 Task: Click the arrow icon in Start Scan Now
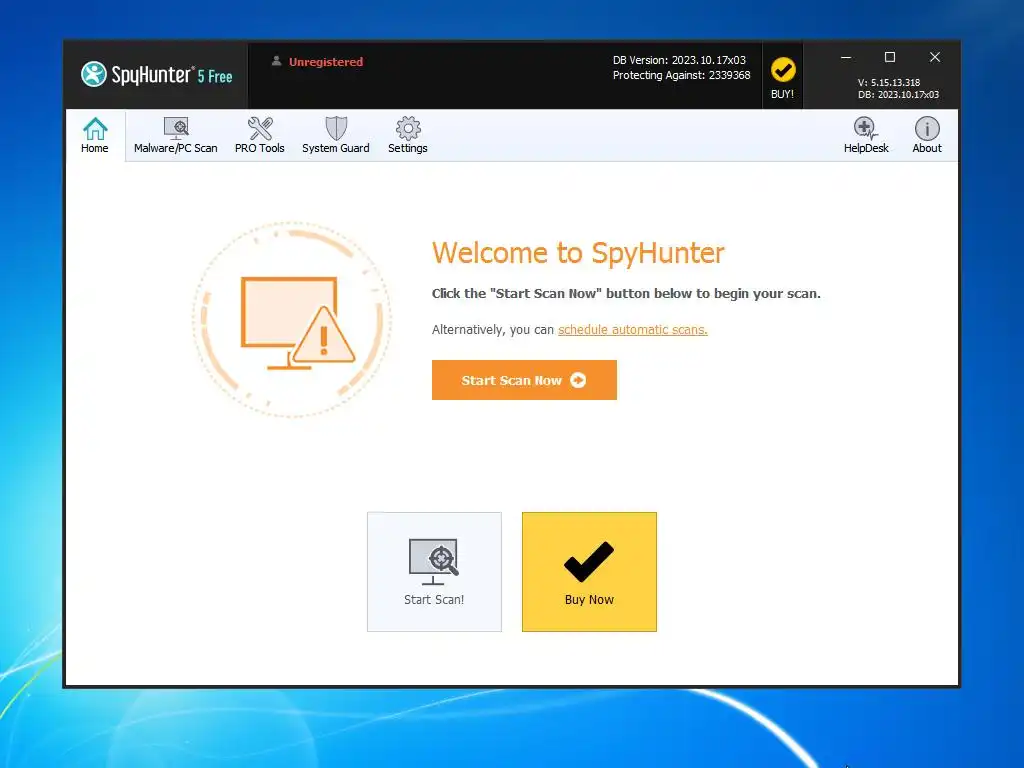click(x=578, y=380)
